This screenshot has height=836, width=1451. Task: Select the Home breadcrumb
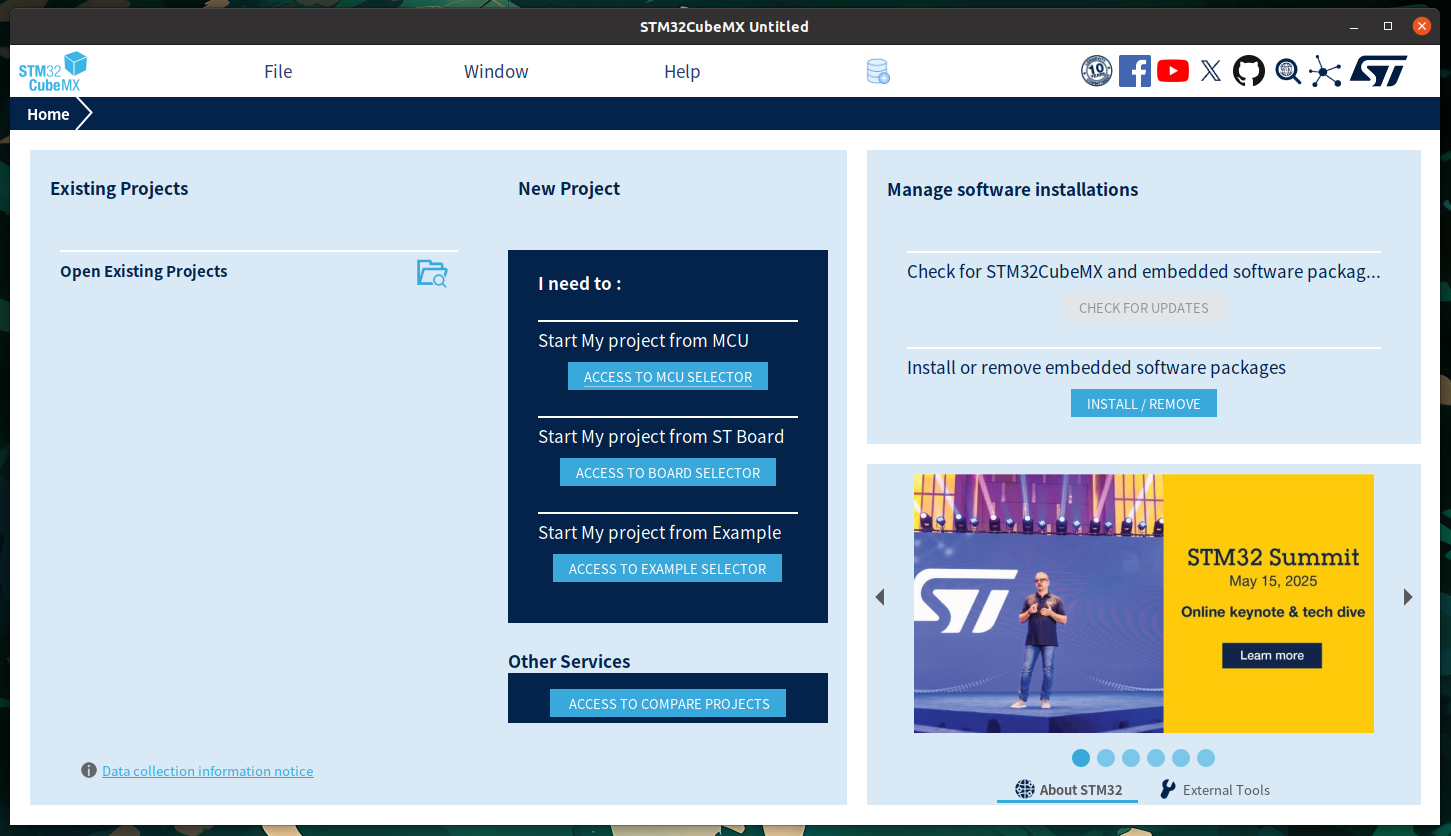pos(48,114)
